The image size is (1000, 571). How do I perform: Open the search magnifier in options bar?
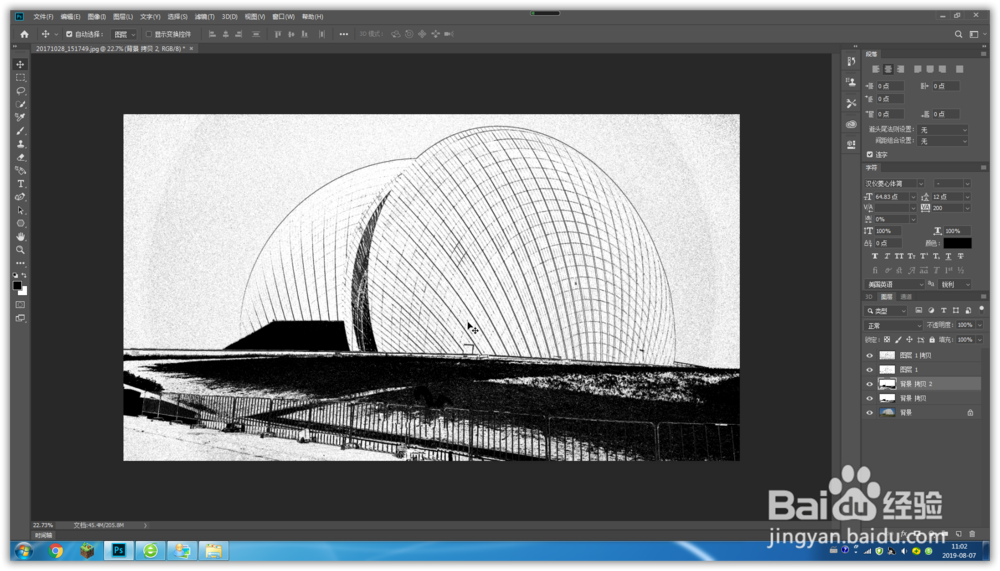click(958, 34)
